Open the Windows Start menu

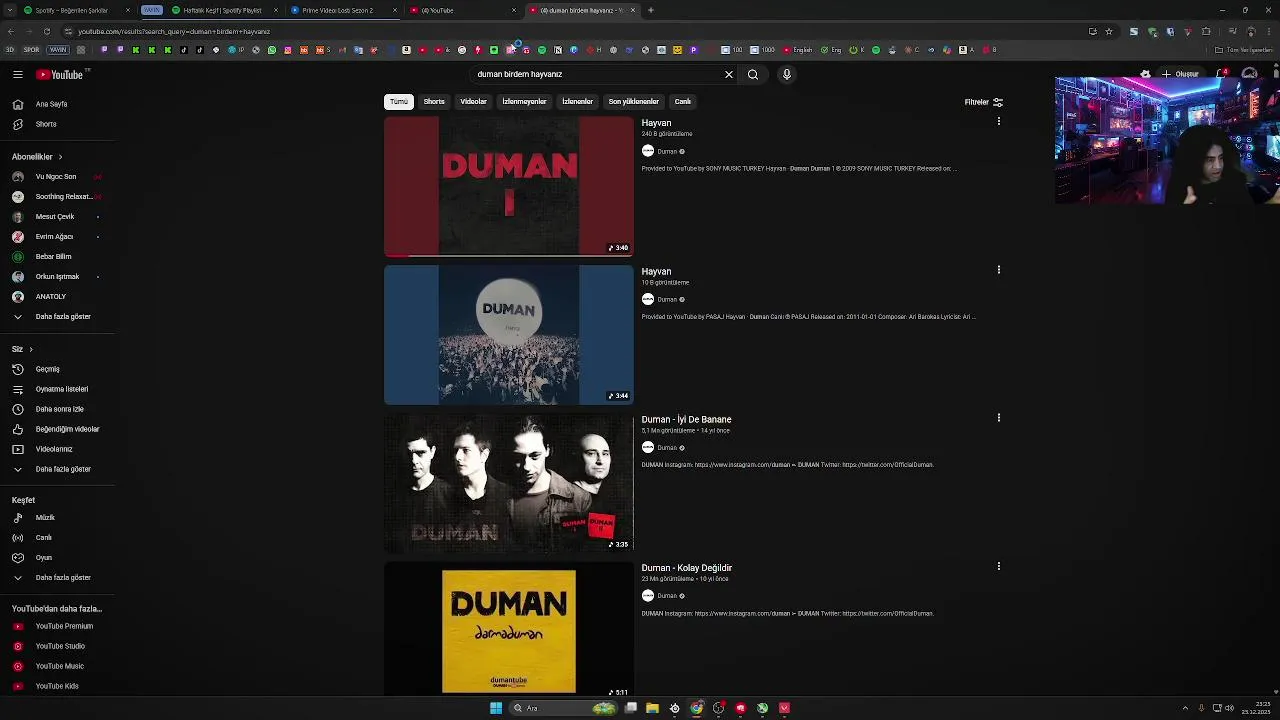495,708
